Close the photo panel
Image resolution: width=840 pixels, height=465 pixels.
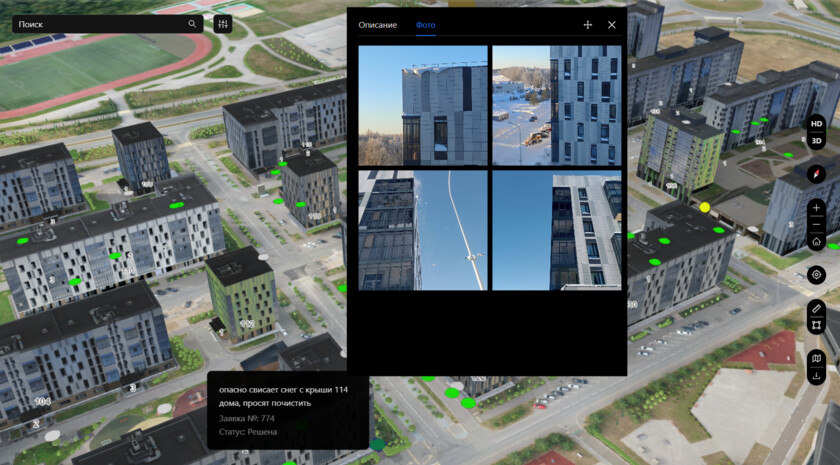[612, 25]
